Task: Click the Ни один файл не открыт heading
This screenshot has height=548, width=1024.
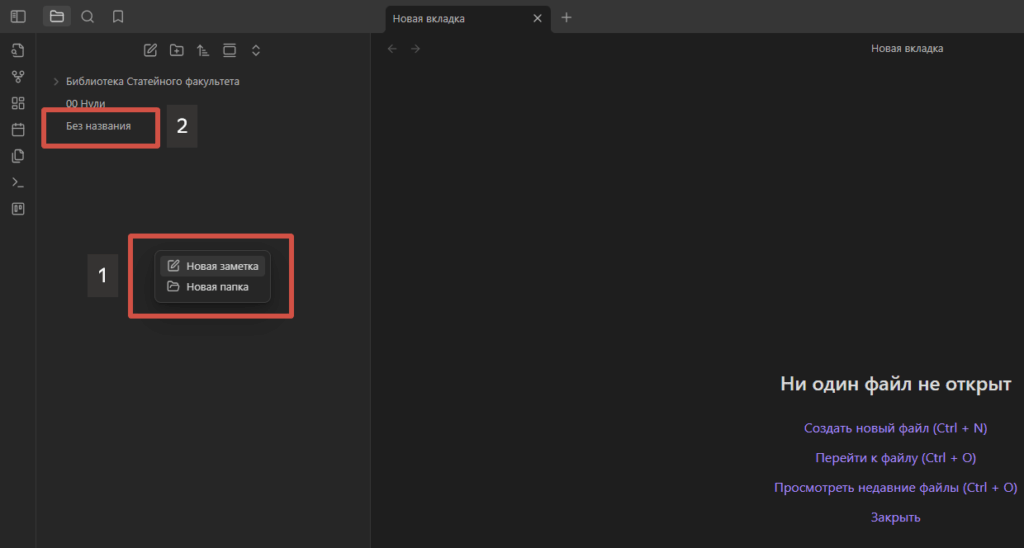Action: (x=895, y=384)
